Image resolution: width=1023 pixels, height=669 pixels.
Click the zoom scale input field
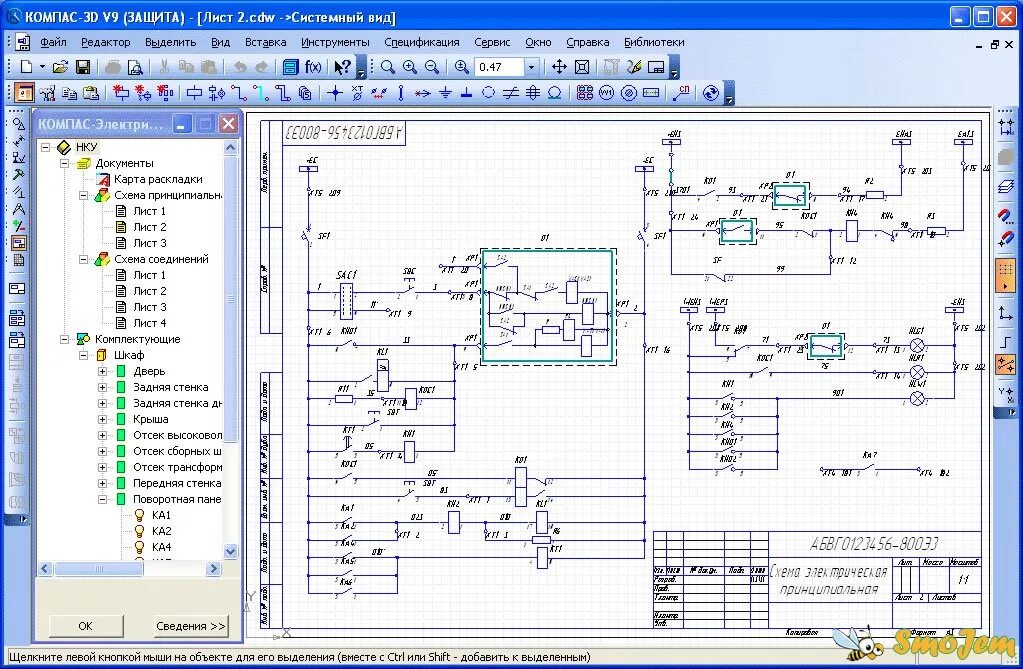click(498, 67)
